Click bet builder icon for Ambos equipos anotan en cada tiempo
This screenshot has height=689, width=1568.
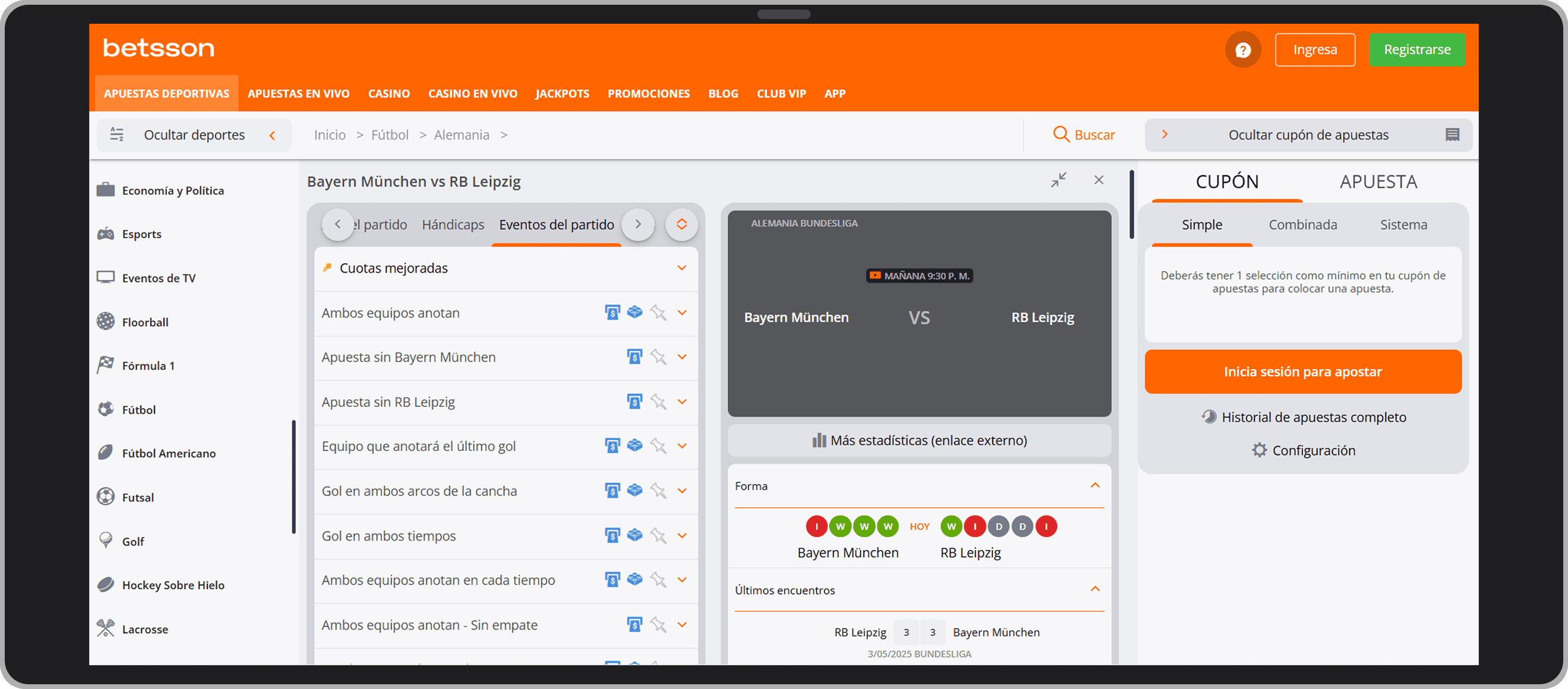coord(634,580)
